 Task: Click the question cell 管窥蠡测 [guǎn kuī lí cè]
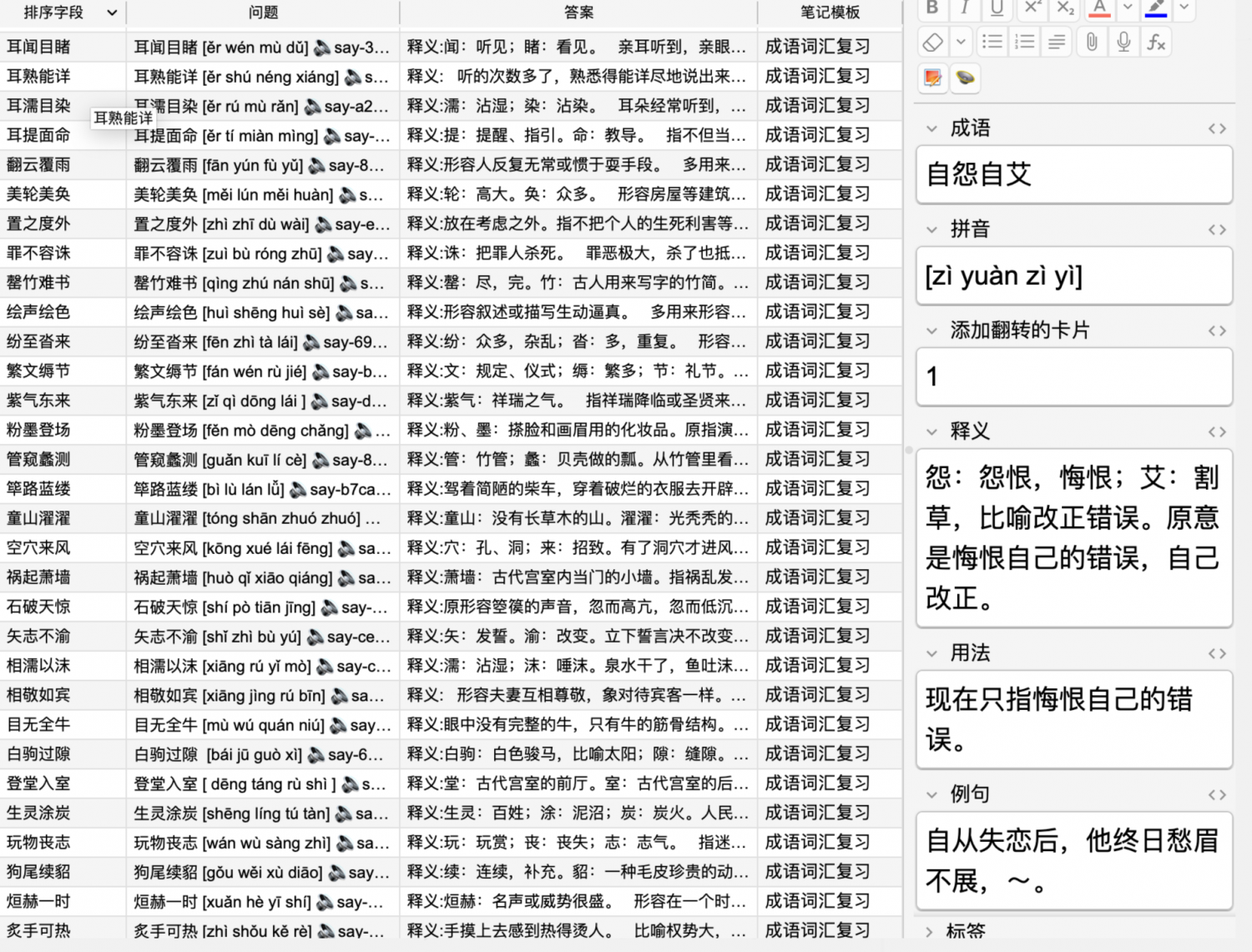pyautogui.click(x=263, y=460)
